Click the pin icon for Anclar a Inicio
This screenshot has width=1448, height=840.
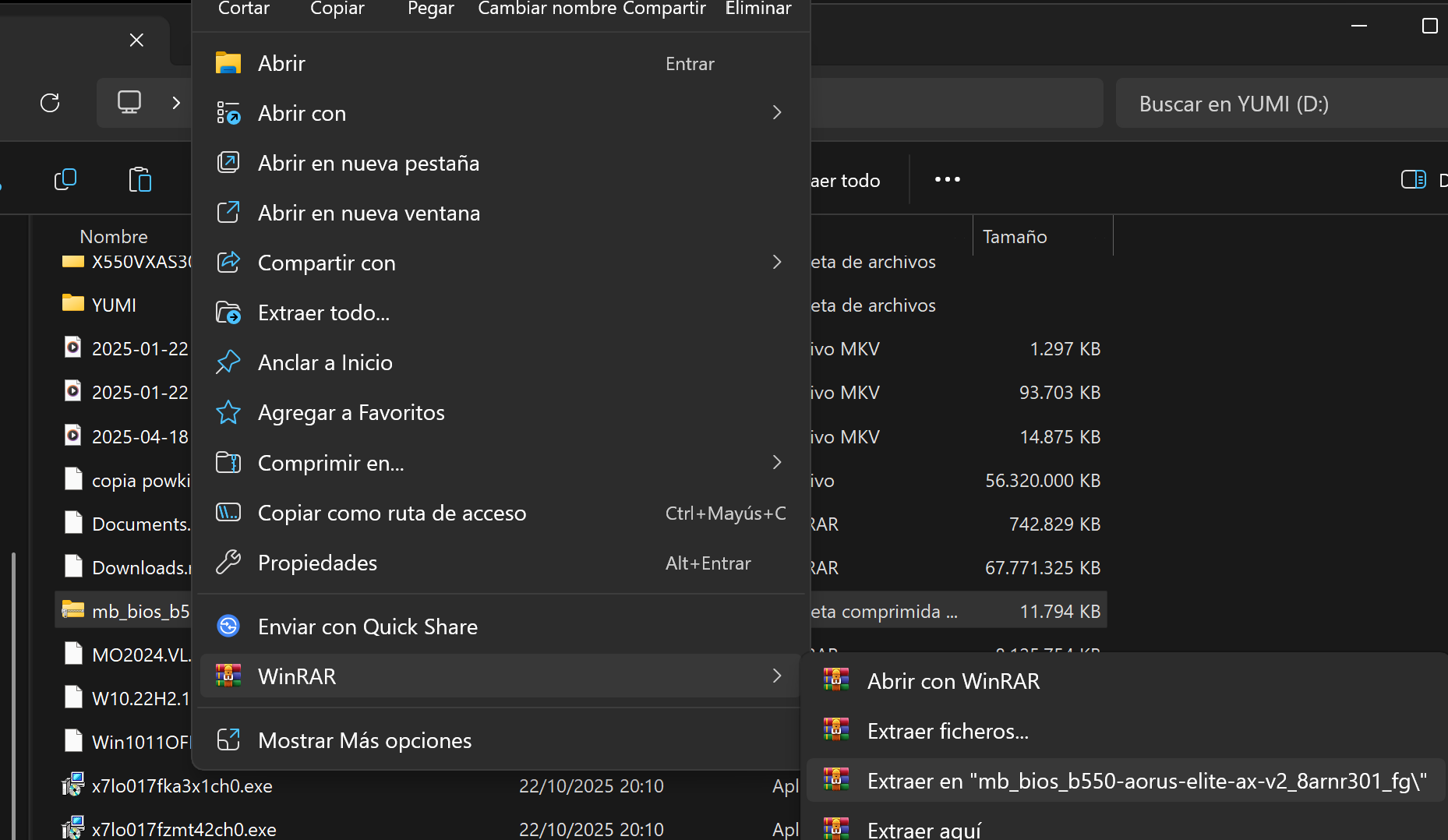(228, 362)
